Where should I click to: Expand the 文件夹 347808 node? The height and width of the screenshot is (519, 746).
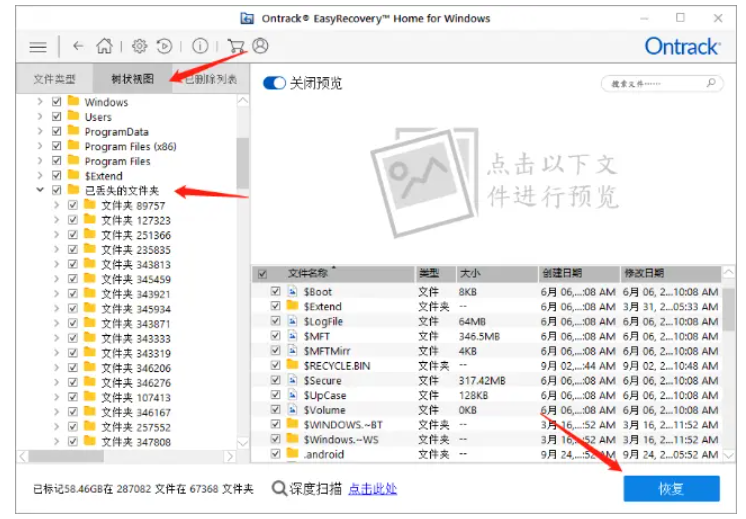point(56,441)
